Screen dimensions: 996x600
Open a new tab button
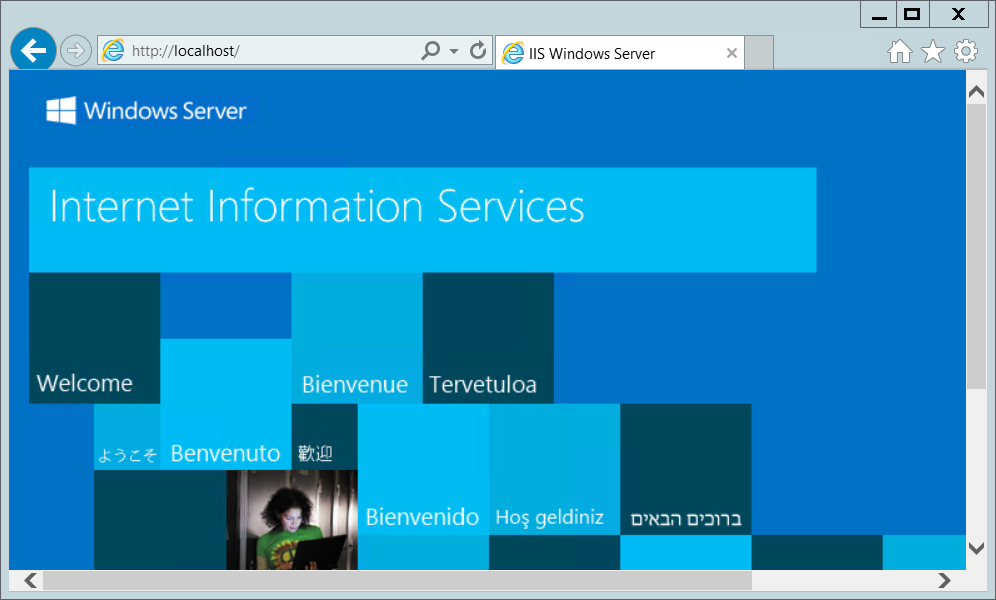760,54
